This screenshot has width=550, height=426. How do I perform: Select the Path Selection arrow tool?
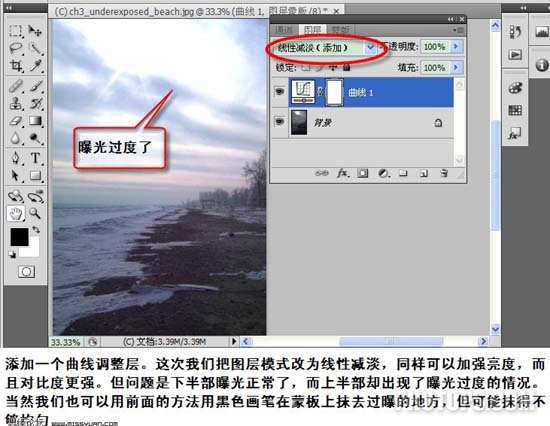pyautogui.click(x=15, y=175)
